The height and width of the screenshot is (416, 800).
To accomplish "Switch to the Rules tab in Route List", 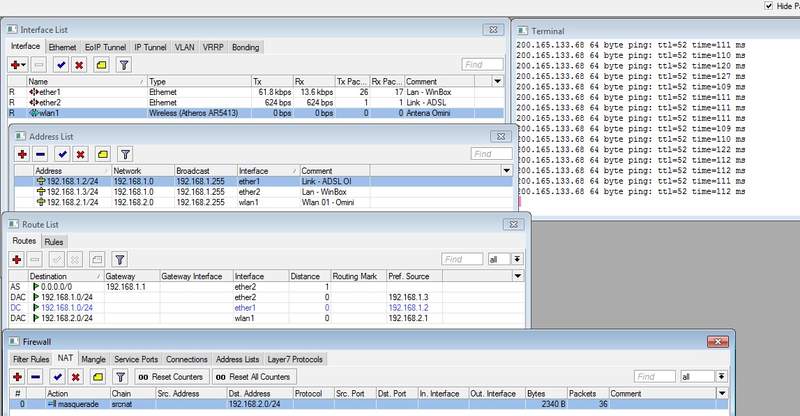I will 54,242.
